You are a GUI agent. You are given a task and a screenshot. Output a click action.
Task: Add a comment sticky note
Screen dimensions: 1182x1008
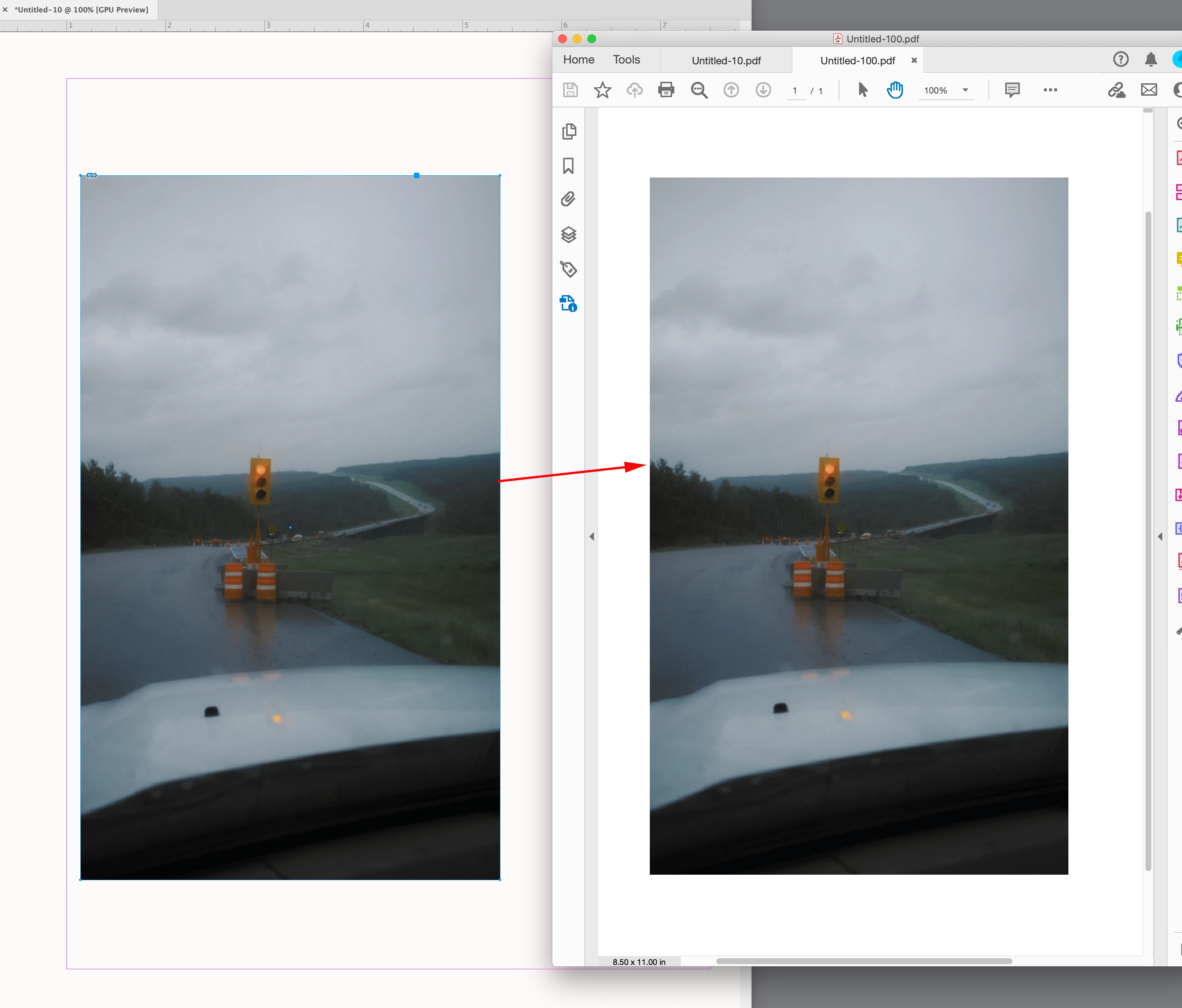point(1012,90)
